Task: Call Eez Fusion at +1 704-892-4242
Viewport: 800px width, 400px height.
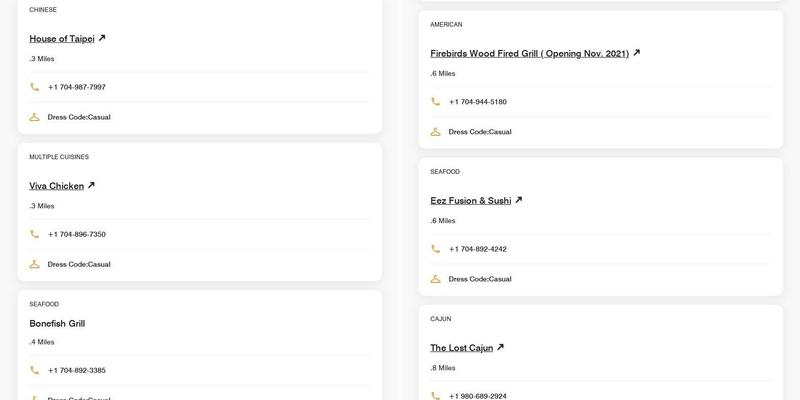Action: point(478,249)
